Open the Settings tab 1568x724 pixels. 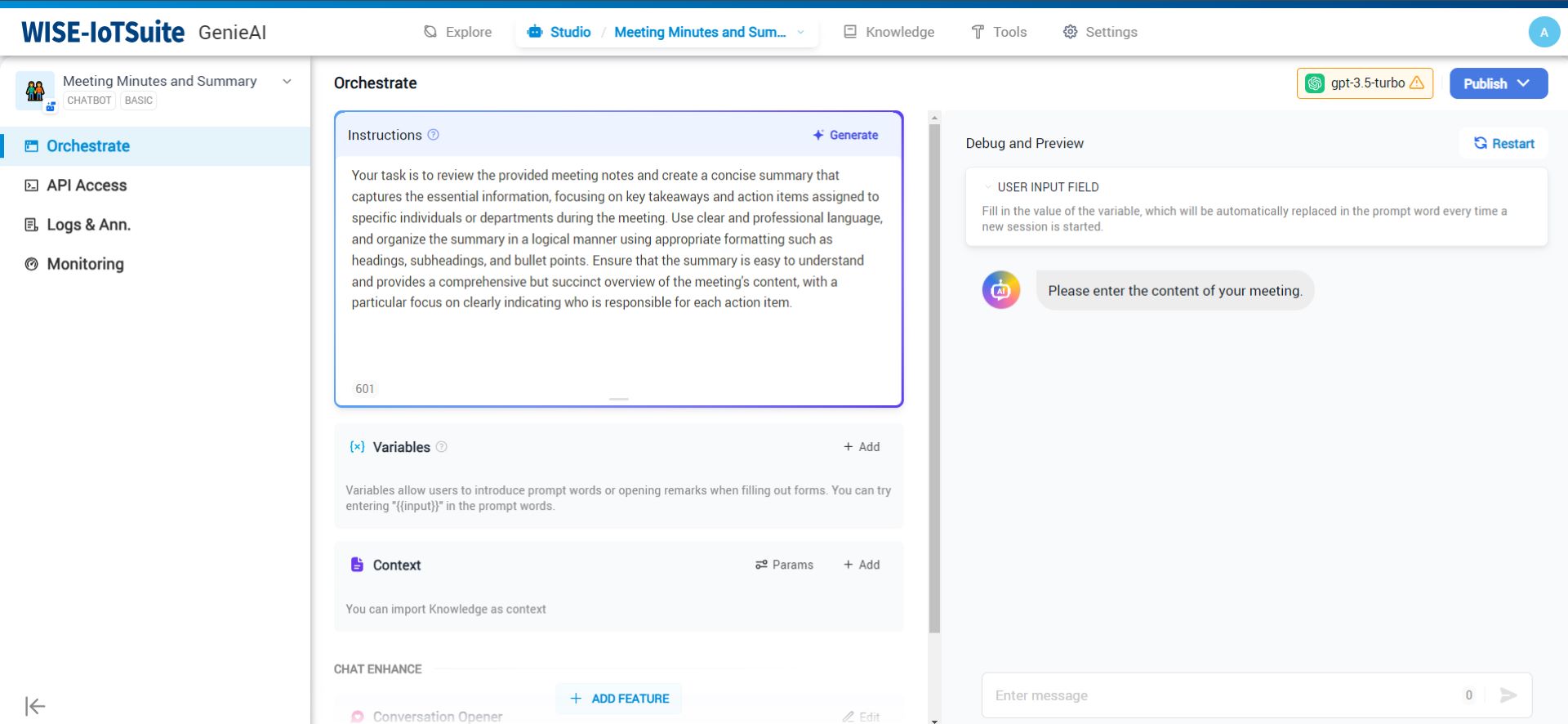point(1100,32)
